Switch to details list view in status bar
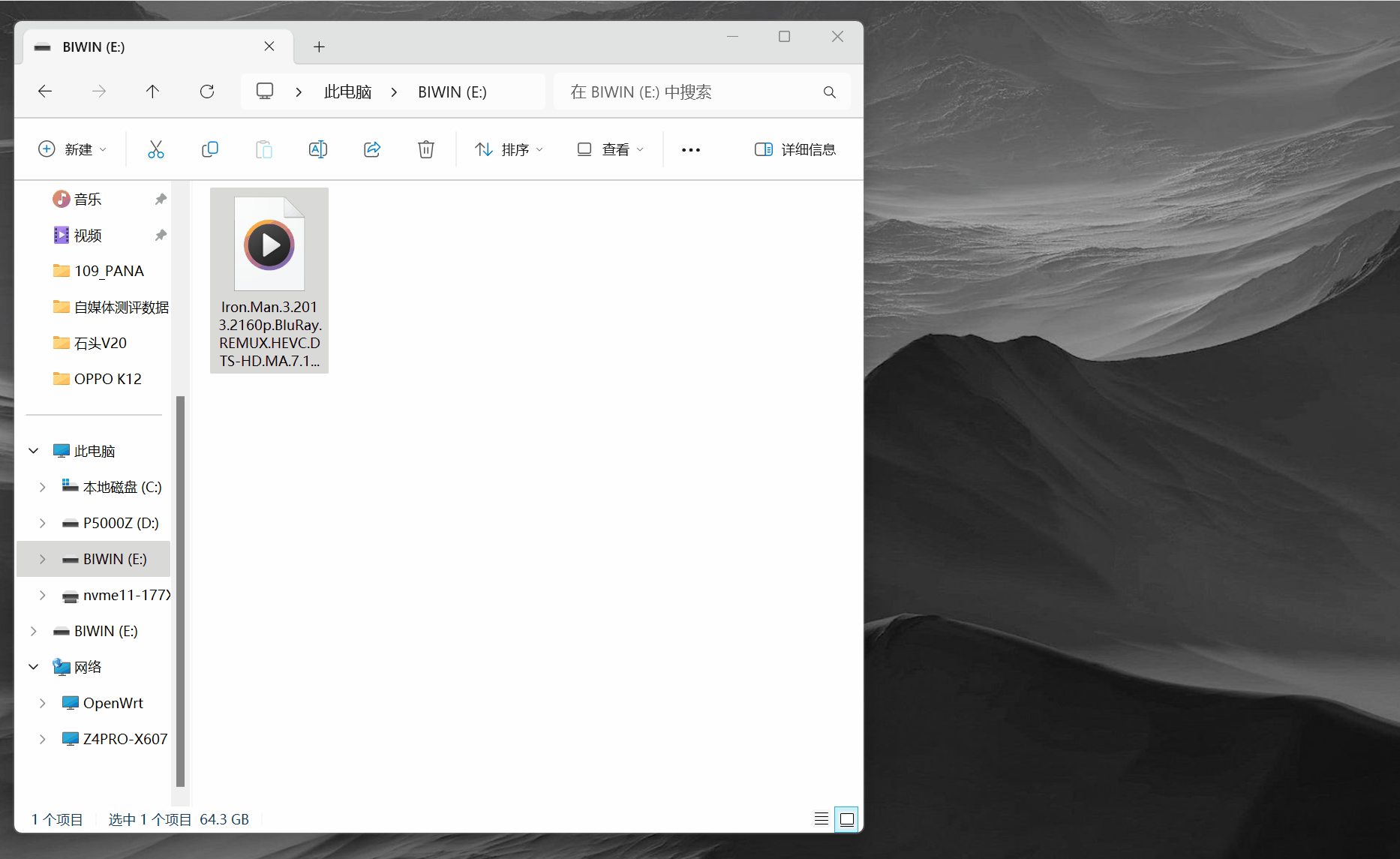This screenshot has width=1400, height=859. (x=822, y=819)
